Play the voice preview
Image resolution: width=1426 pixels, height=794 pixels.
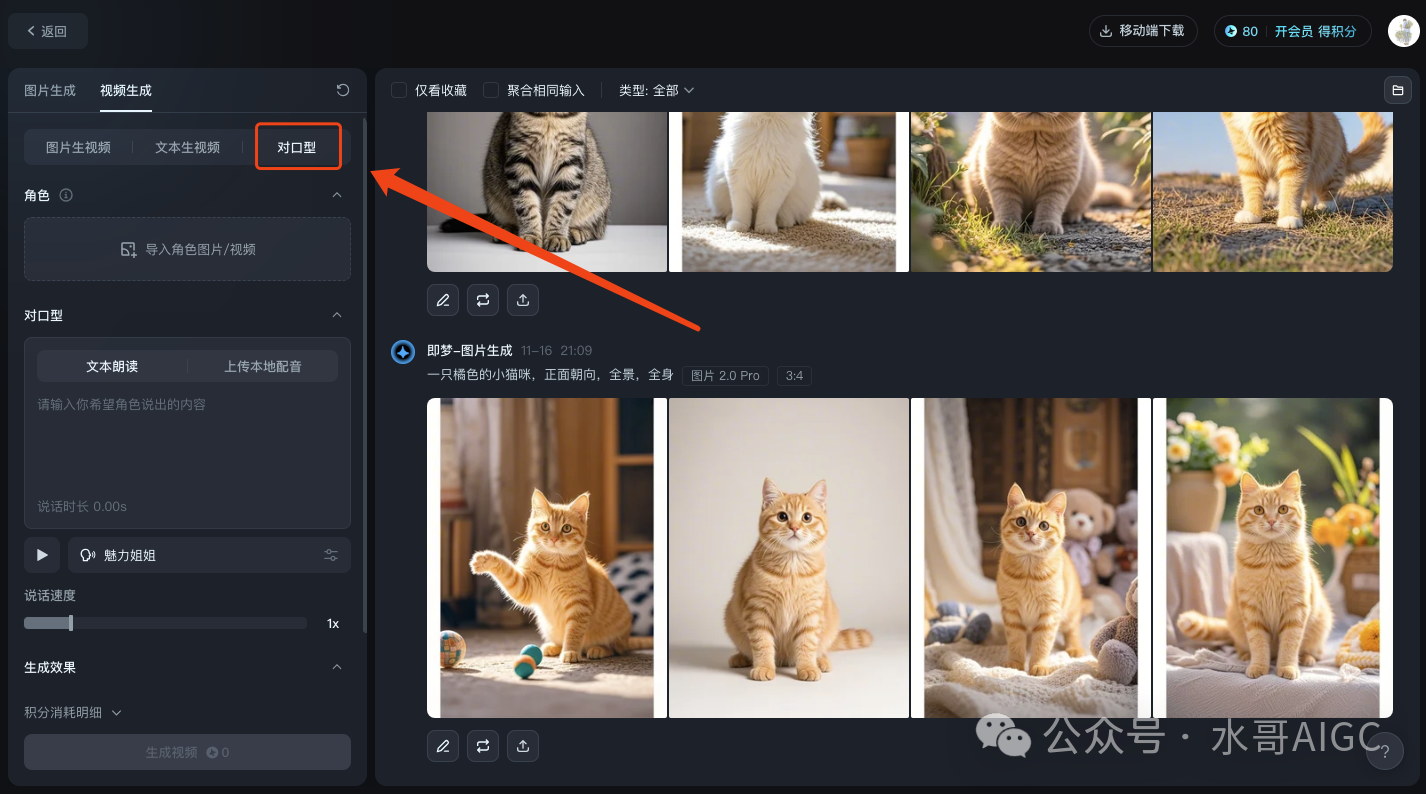click(x=42, y=555)
